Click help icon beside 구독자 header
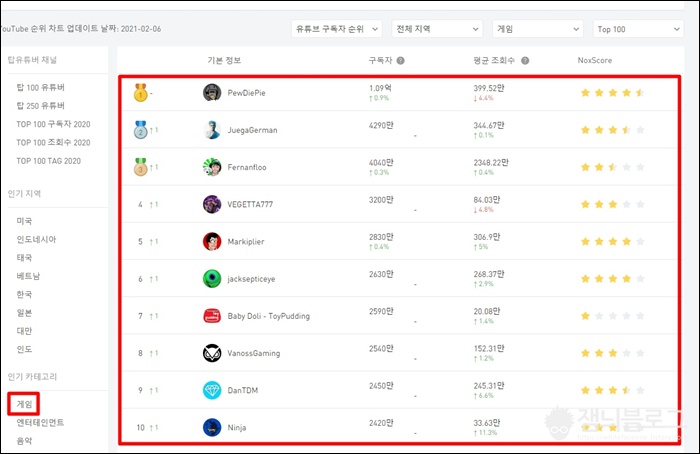The image size is (700, 454). point(400,61)
